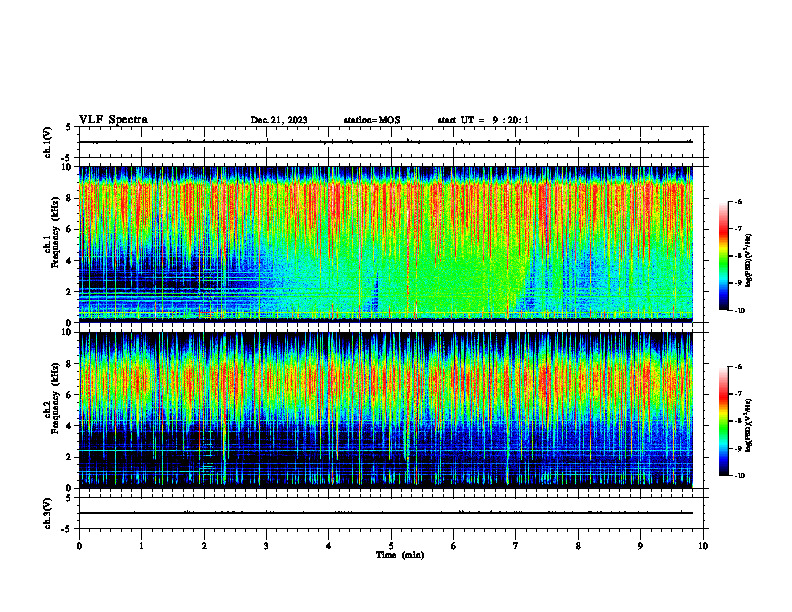792x612 pixels.
Task: Click the "-10" label on ch.2 colorbar
Action: coord(739,476)
